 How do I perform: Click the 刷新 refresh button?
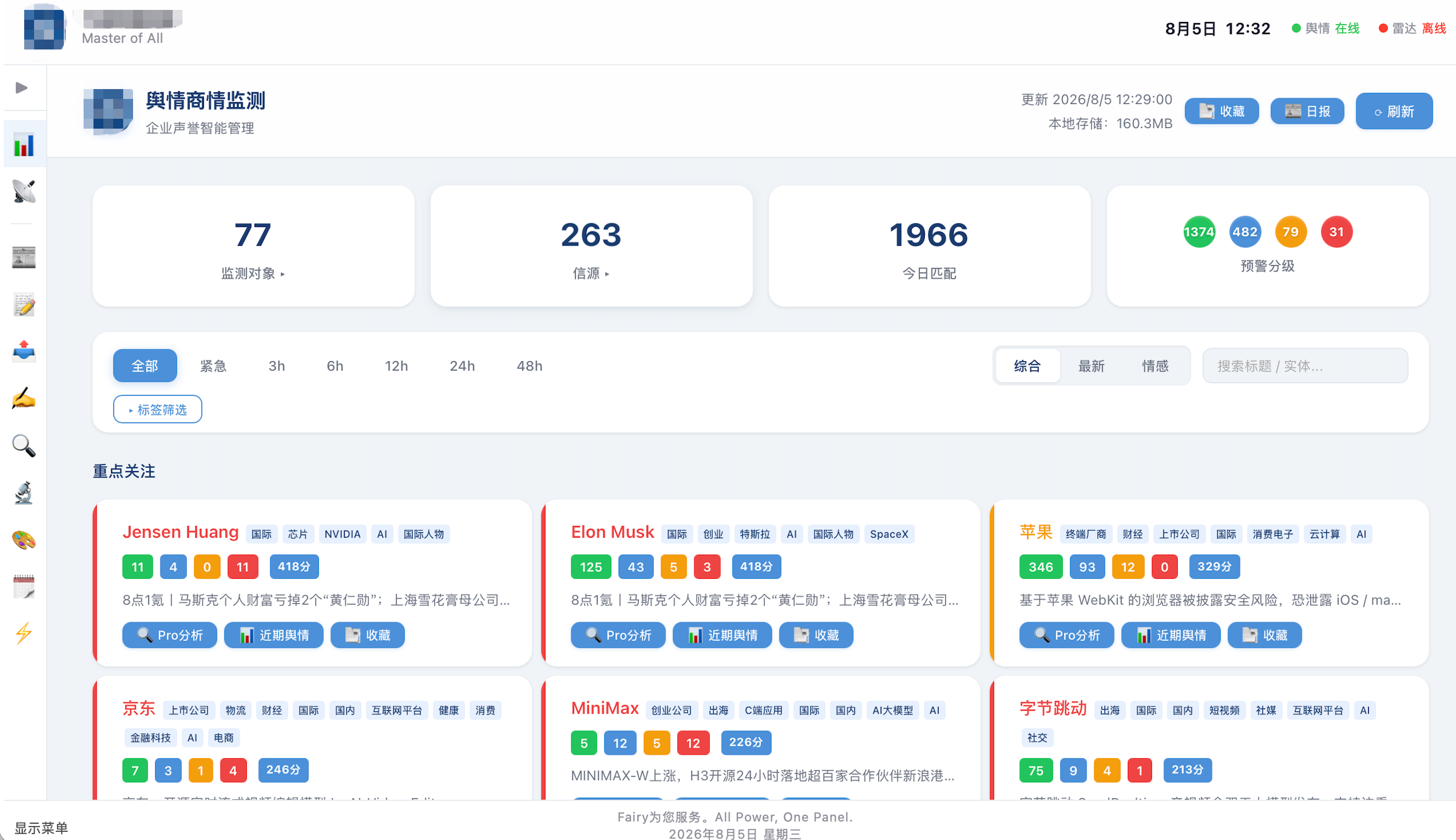(x=1394, y=112)
